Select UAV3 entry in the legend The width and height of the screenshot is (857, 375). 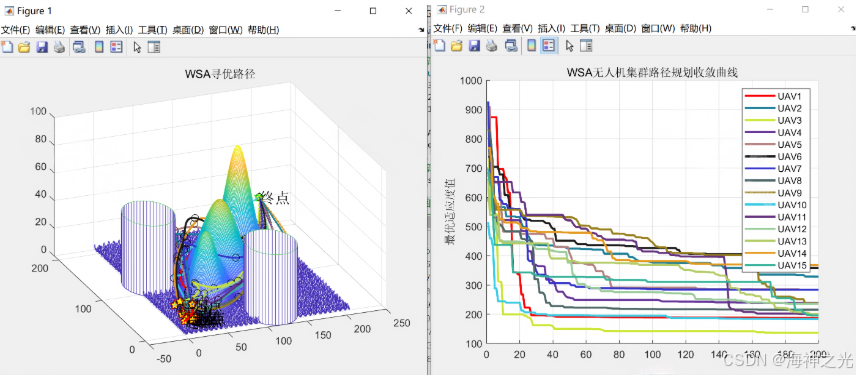(x=777, y=121)
